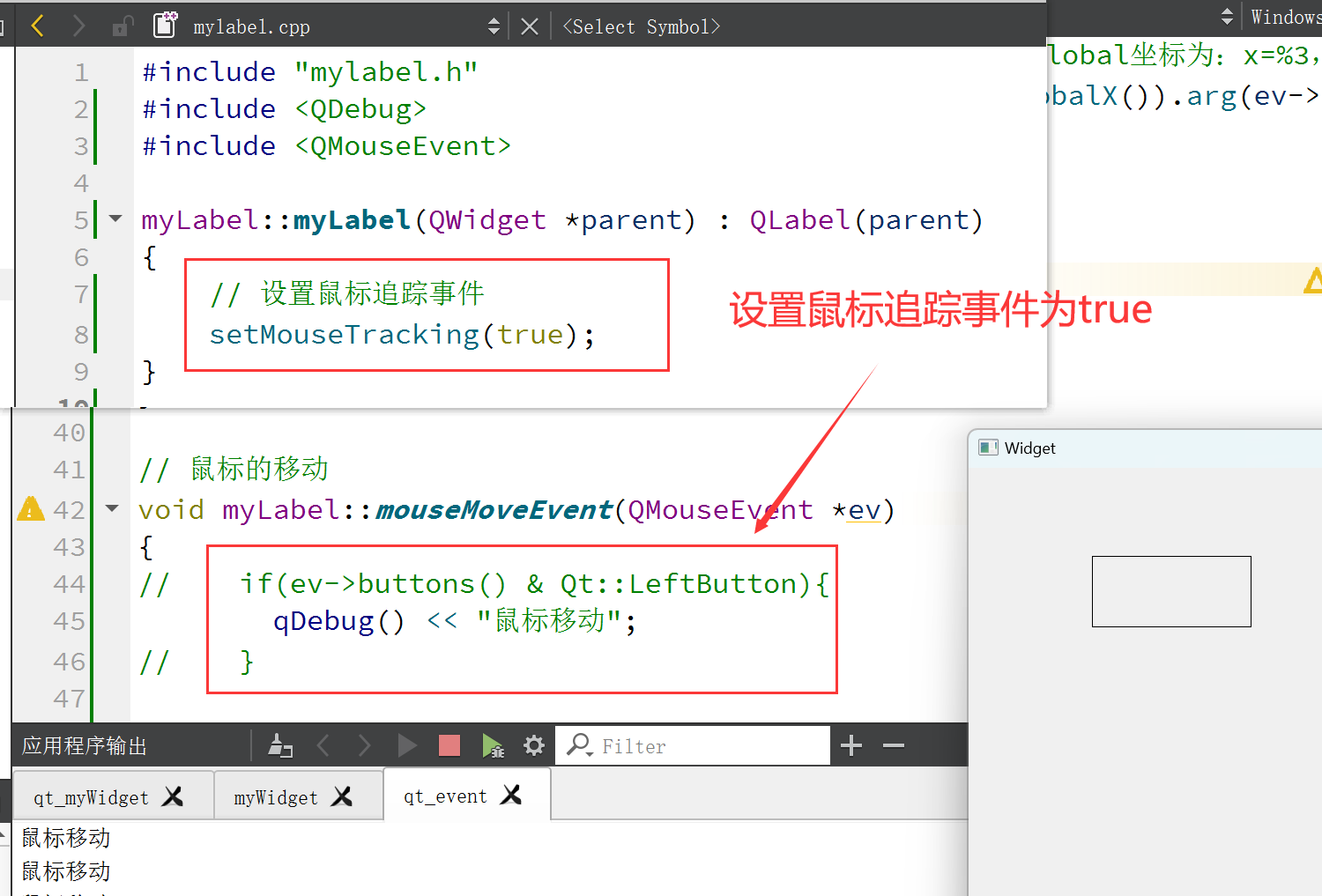This screenshot has height=896, width=1322.
Task: Toggle the file lock icon
Action: 123,26
